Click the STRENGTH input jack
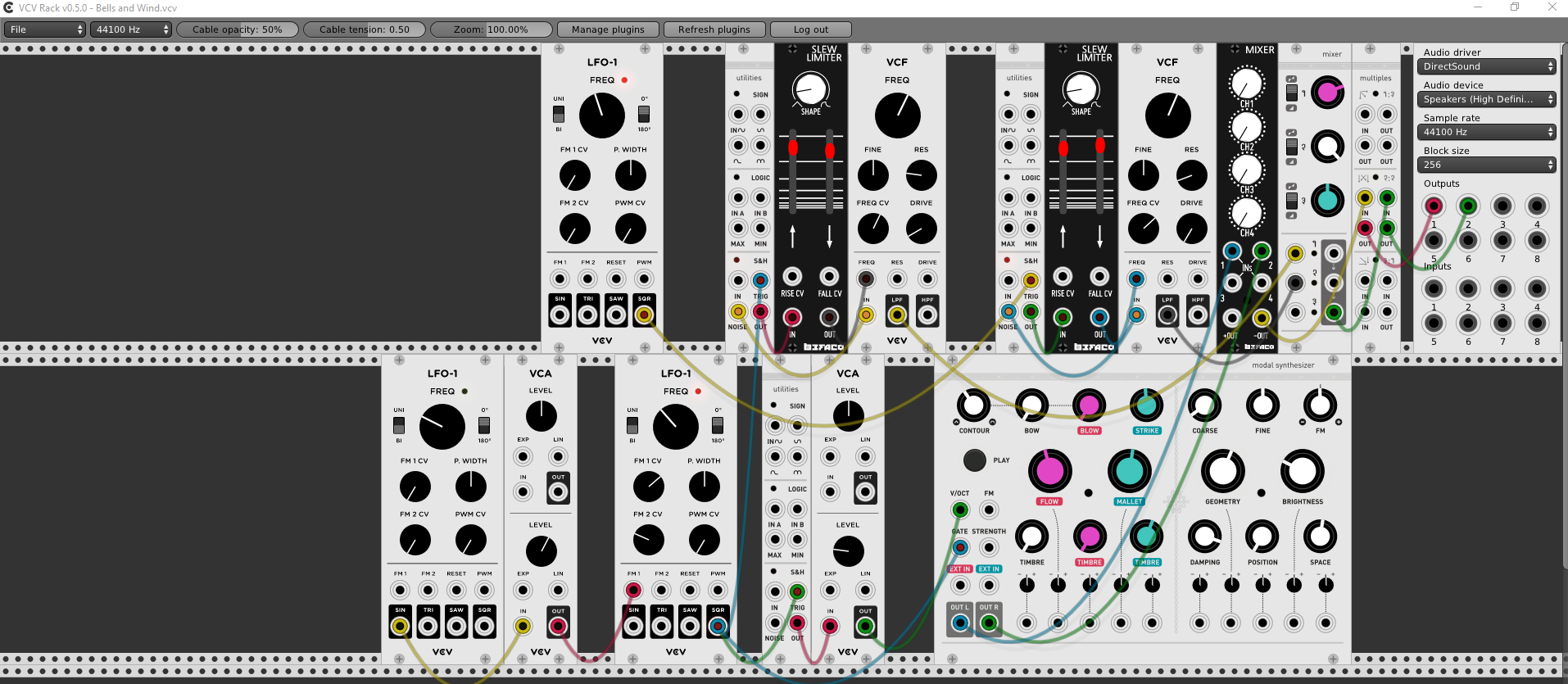 pyautogui.click(x=989, y=547)
